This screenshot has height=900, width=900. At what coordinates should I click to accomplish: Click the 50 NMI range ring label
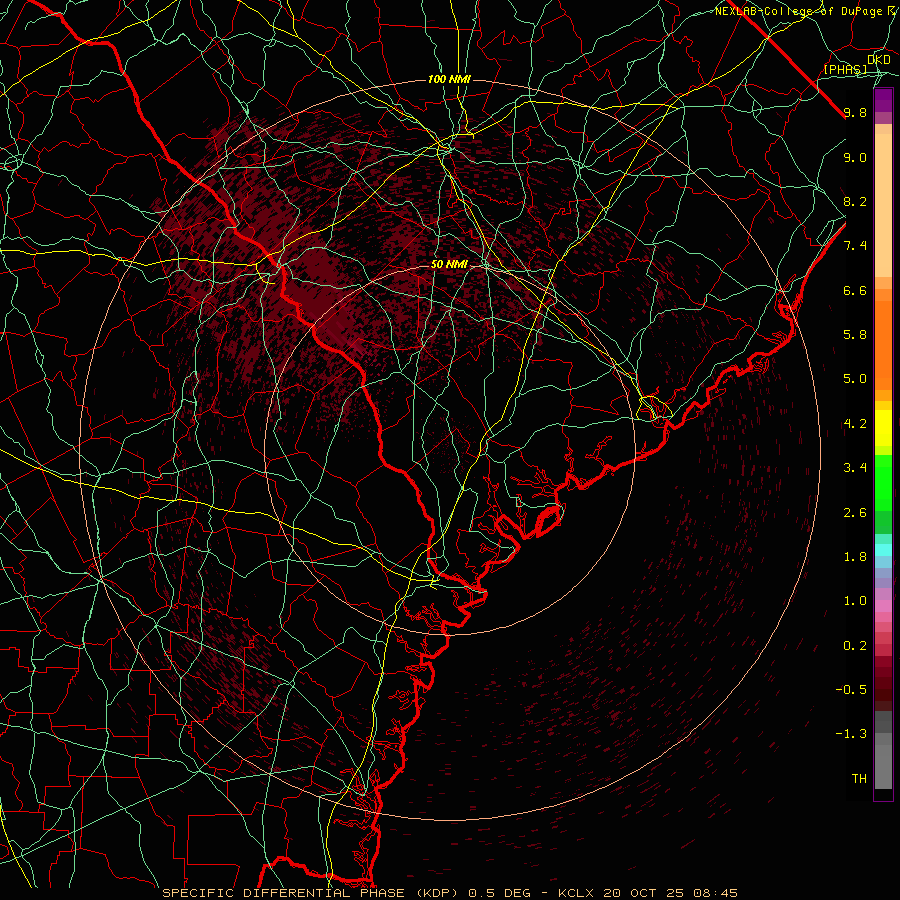click(x=449, y=264)
